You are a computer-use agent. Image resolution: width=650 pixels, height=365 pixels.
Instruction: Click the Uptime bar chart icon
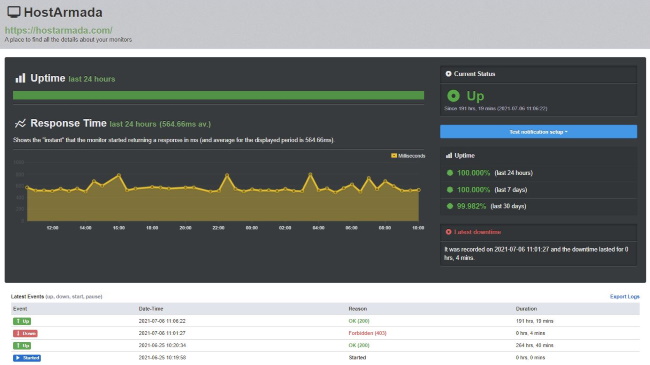(x=20, y=78)
